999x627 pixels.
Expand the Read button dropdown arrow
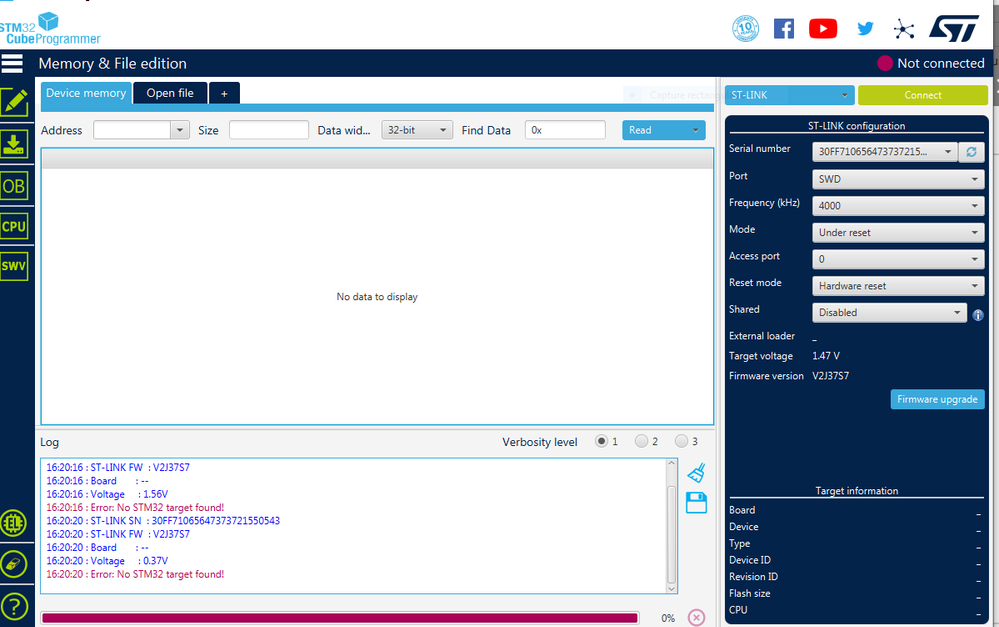tap(695, 130)
